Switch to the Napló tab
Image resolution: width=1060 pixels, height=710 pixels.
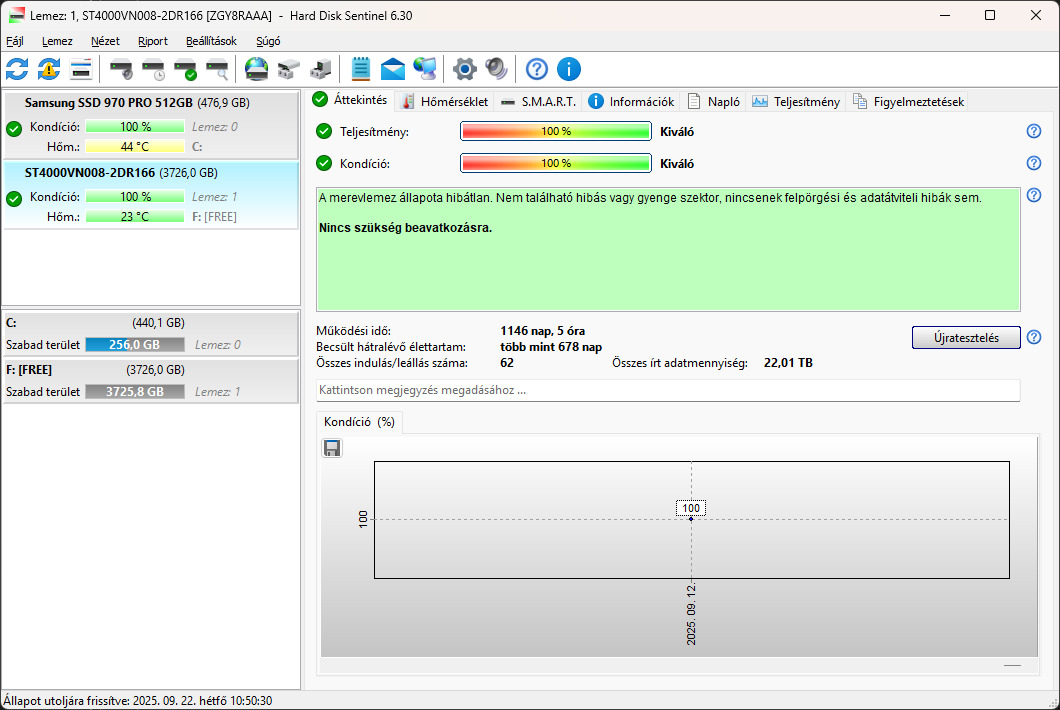pyautogui.click(x=713, y=101)
